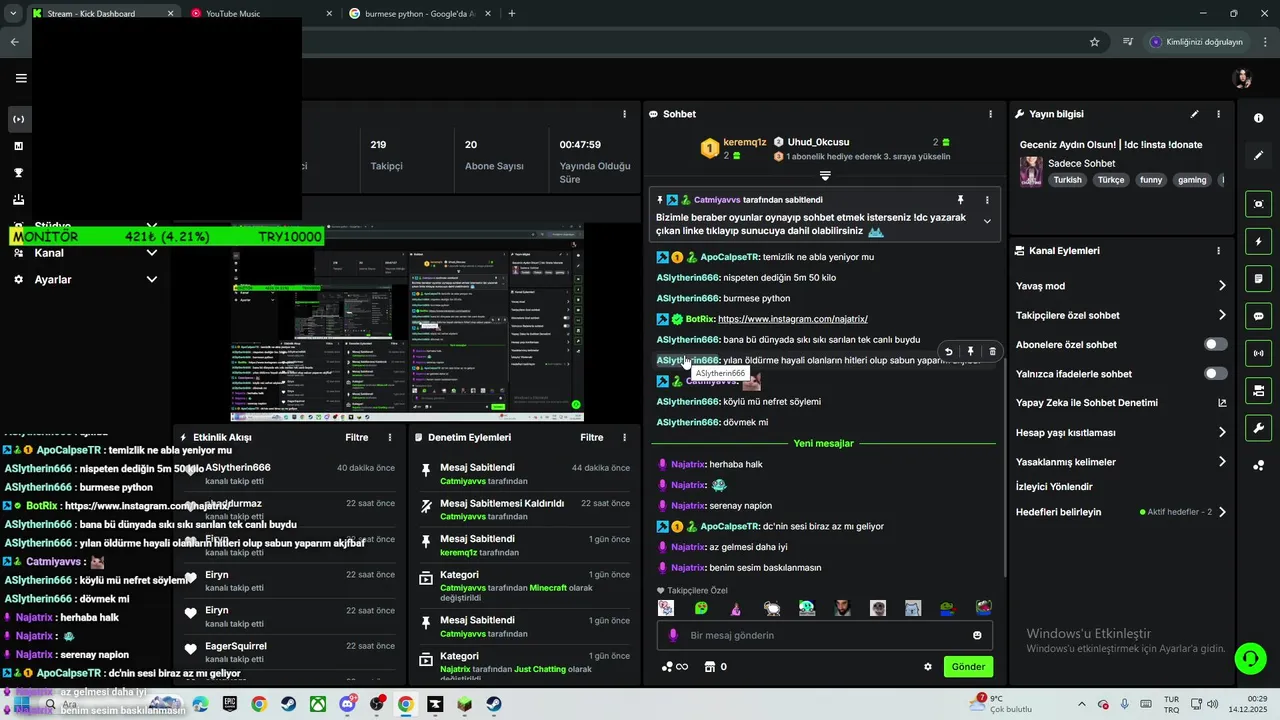Open the lightning bolt icon in right sidebar
Image resolution: width=1280 pixels, height=720 pixels.
(x=1258, y=241)
